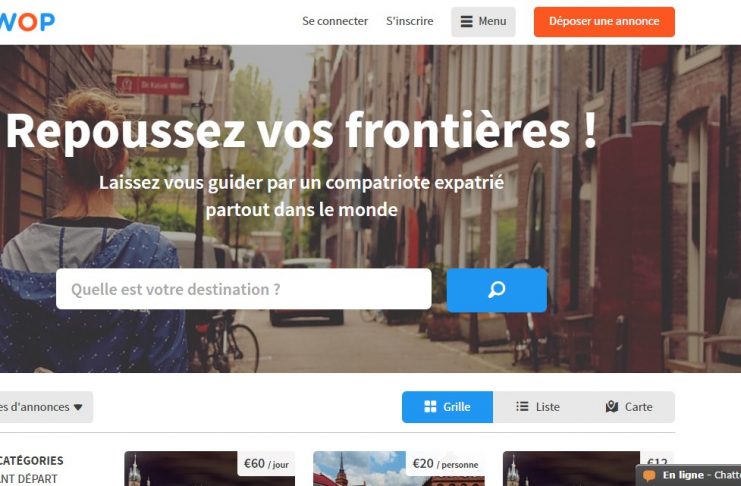Open the €60 / jour listing thumbnail
Viewport: 741px width, 486px height.
209,469
